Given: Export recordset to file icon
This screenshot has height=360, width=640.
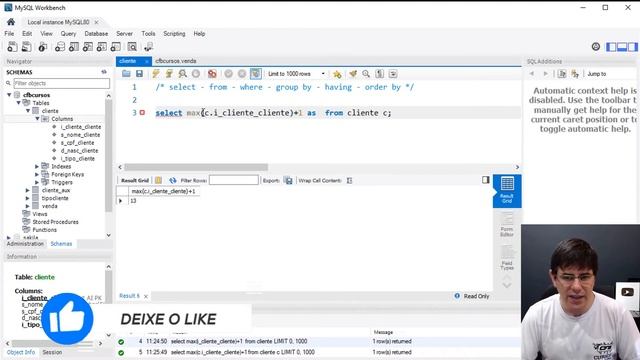Looking at the screenshot, I should coord(289,180).
